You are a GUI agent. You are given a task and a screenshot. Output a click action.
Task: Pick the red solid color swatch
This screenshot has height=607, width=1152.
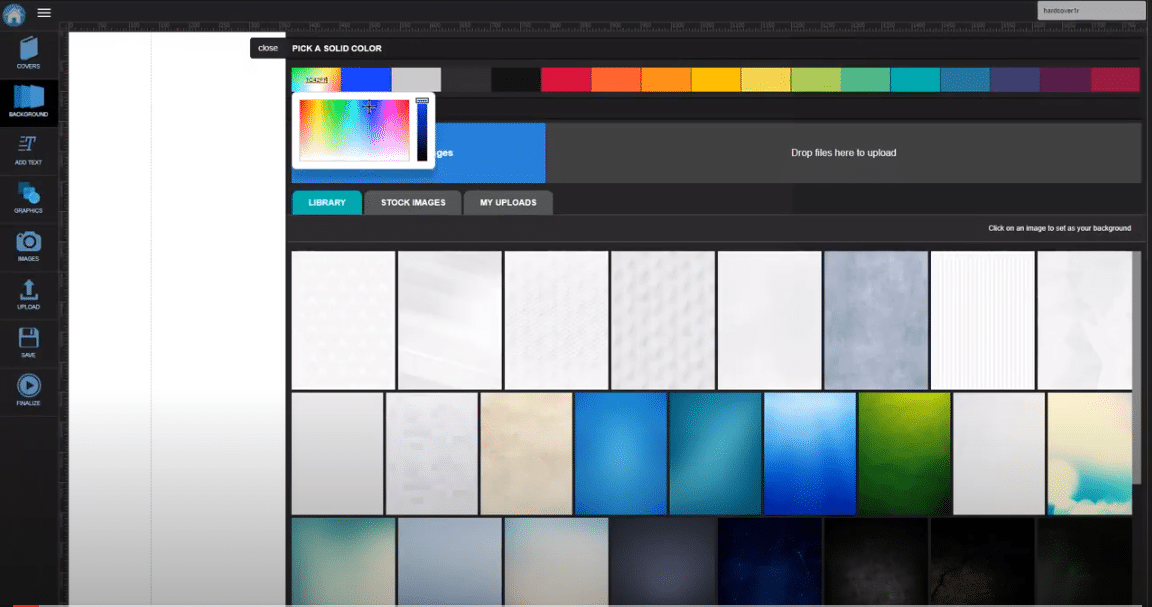[x=566, y=80]
